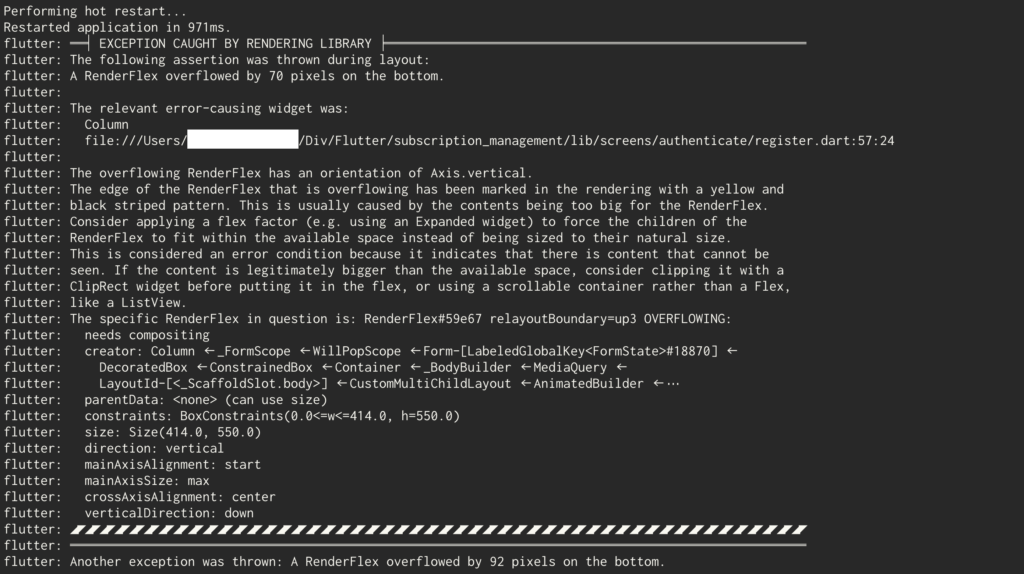The image size is (1024, 574).
Task: Click the 'direction: vertical' line
Action: tap(153, 448)
